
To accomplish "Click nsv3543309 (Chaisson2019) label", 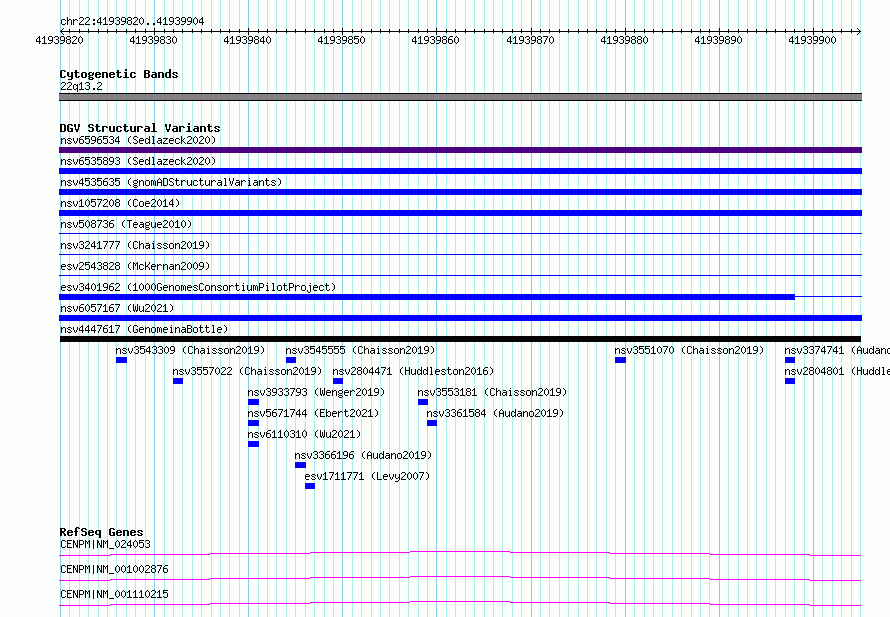I will click(190, 350).
